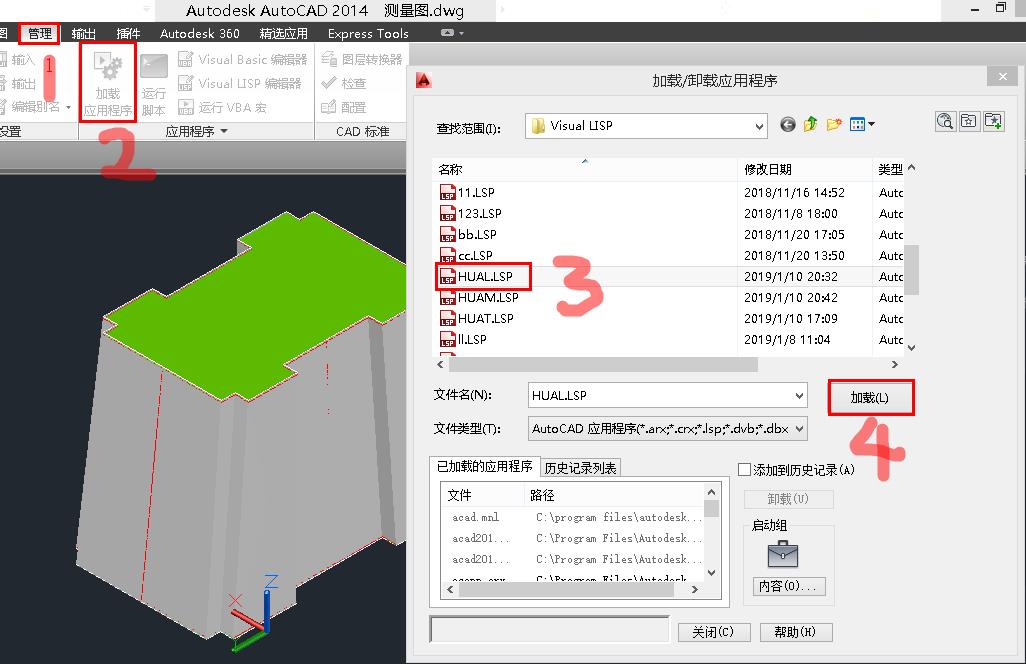Enable the 添加到历史记录 checkbox

pos(744,467)
